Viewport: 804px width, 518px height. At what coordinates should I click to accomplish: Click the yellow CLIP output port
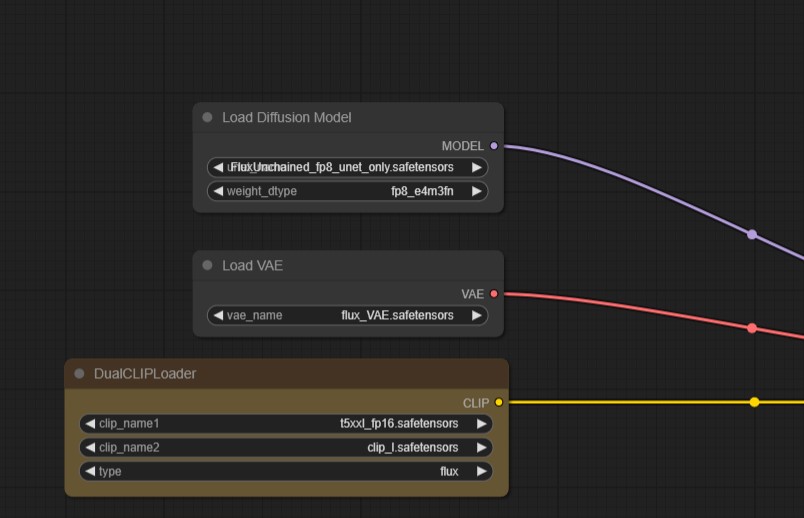(x=499, y=403)
